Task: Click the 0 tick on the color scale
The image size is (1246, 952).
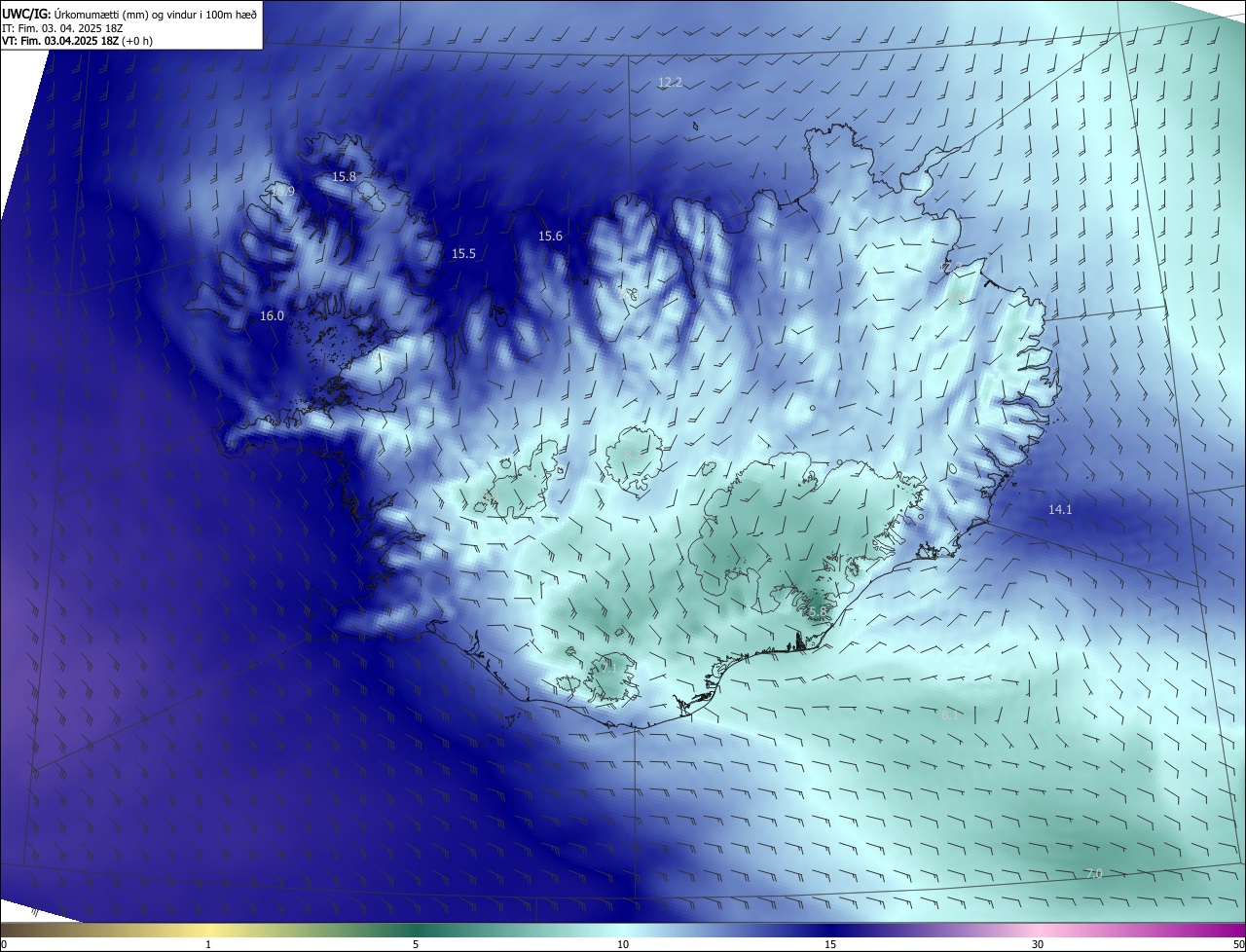Action: click(3, 944)
